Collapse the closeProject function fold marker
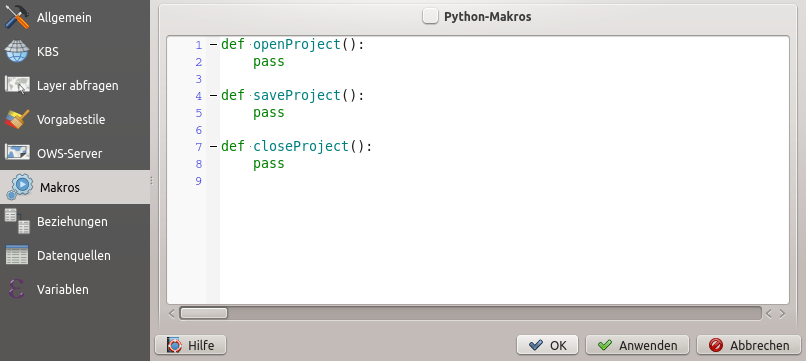Screen dimensions: 806x361 click(213, 147)
